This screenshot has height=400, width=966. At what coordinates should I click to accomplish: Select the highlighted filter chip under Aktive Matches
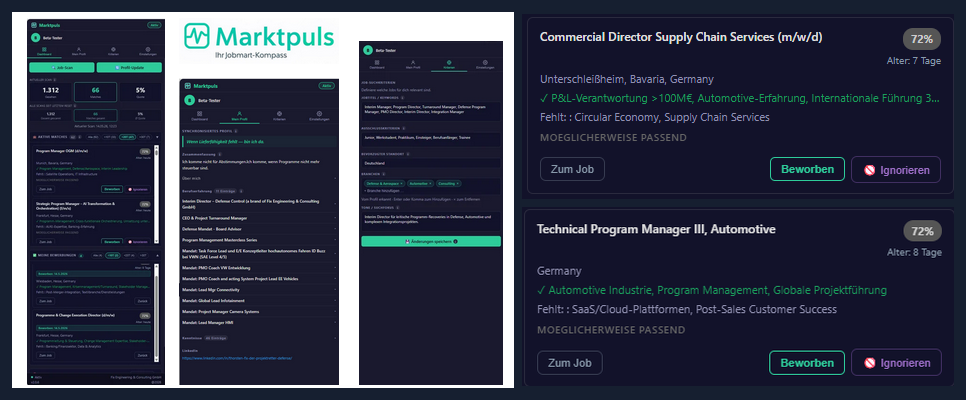128,137
